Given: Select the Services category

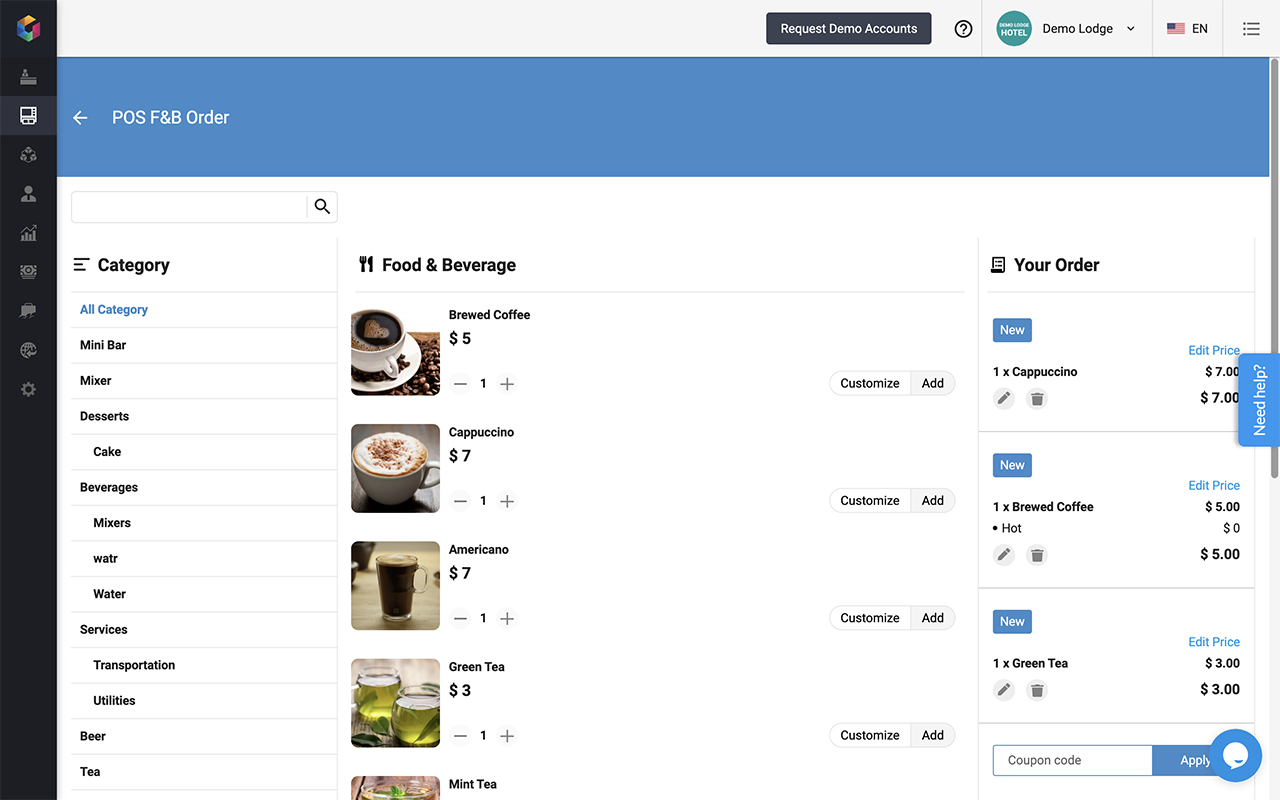Looking at the screenshot, I should [204, 630].
